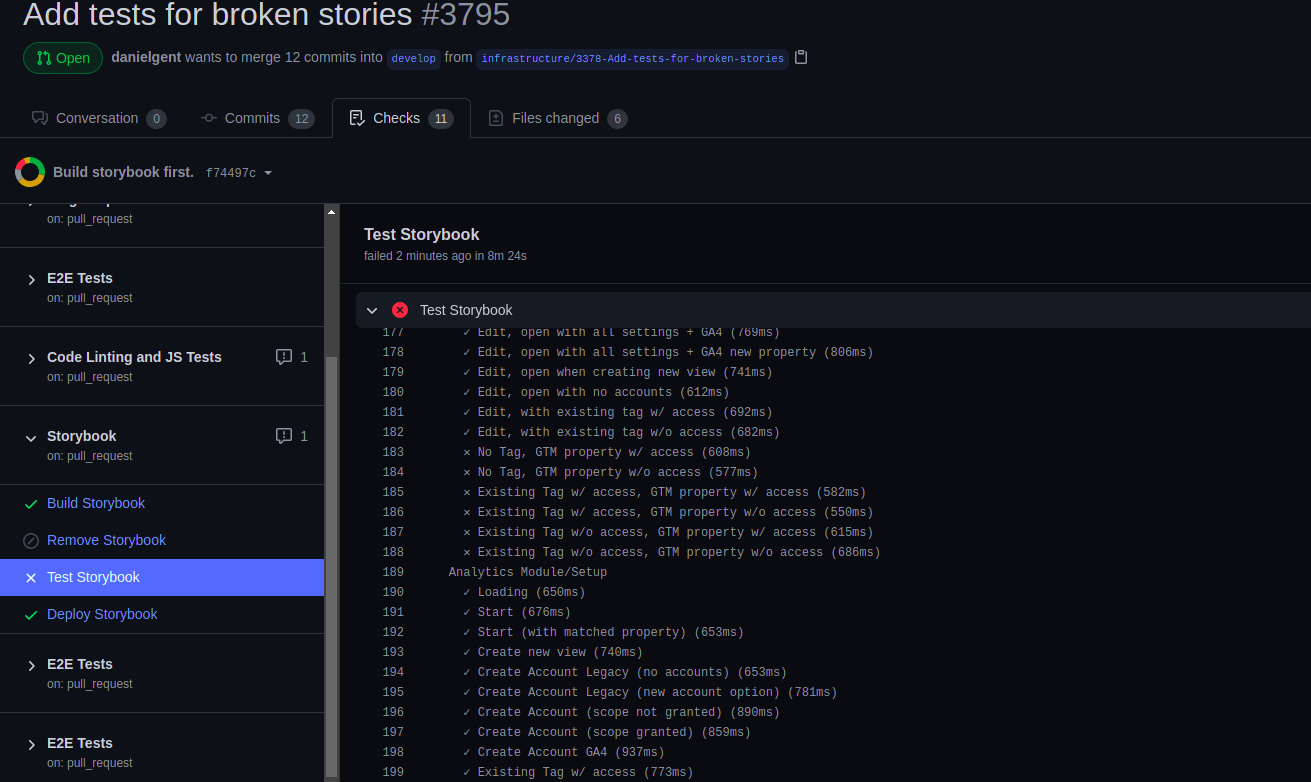This screenshot has width=1311, height=782.
Task: Open infrastructure/3378 head branch link
Action: point(632,58)
